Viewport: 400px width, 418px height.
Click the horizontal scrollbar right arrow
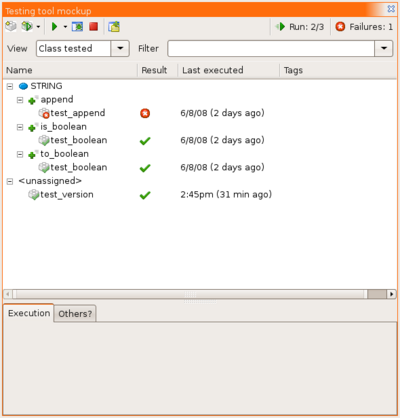click(391, 294)
